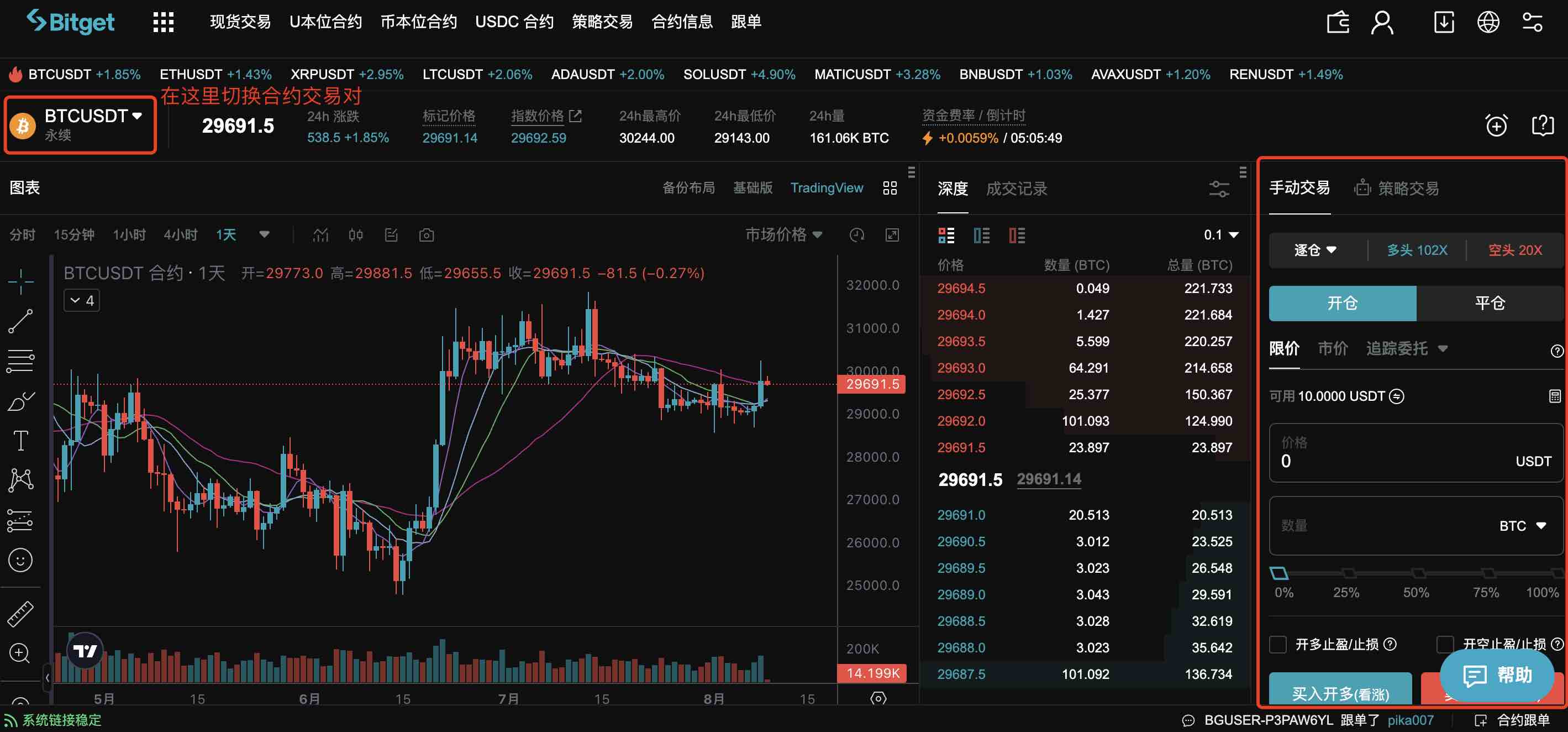1568x732 pixels.
Task: Switch to 开仓 open position mode
Action: [1342, 304]
